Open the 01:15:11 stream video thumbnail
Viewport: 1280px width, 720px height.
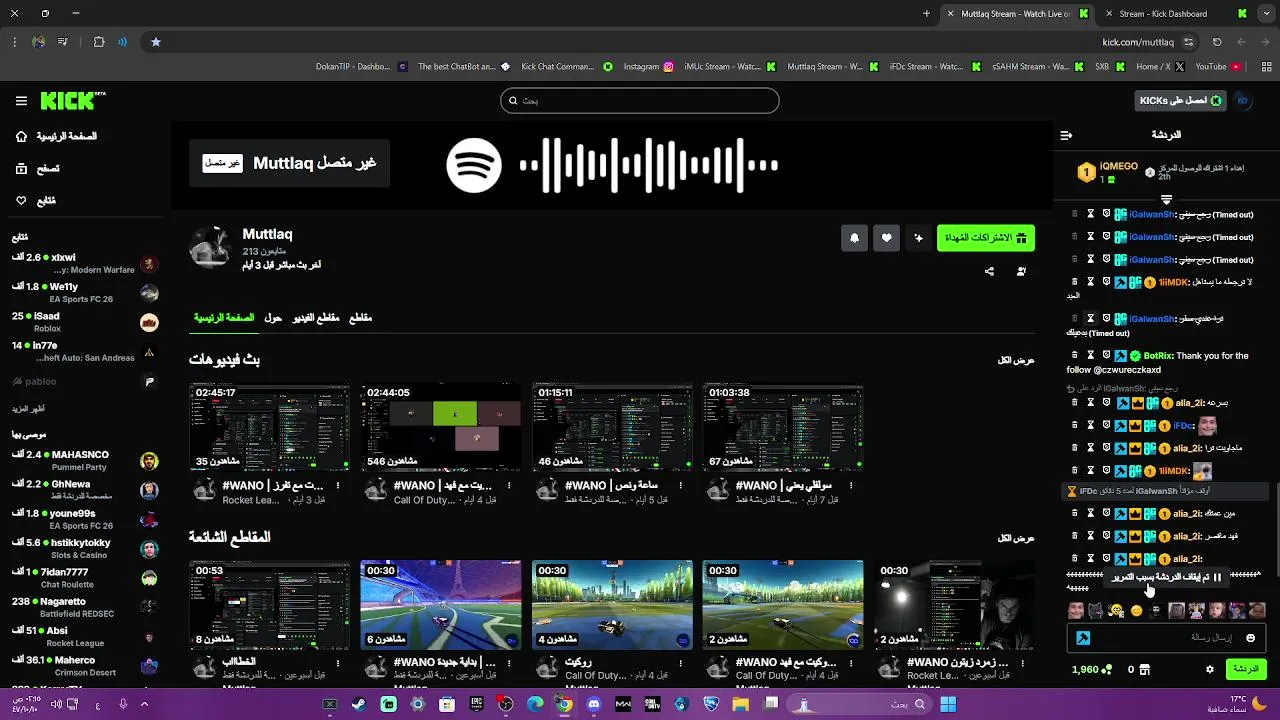pos(612,427)
